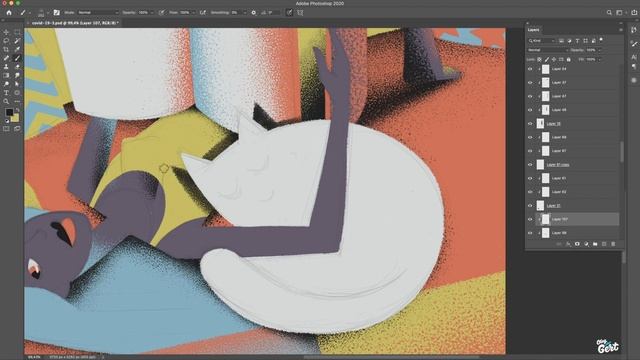Open brush Opacity slider dropdown arrow
This screenshot has width=640, height=360.
coord(152,13)
